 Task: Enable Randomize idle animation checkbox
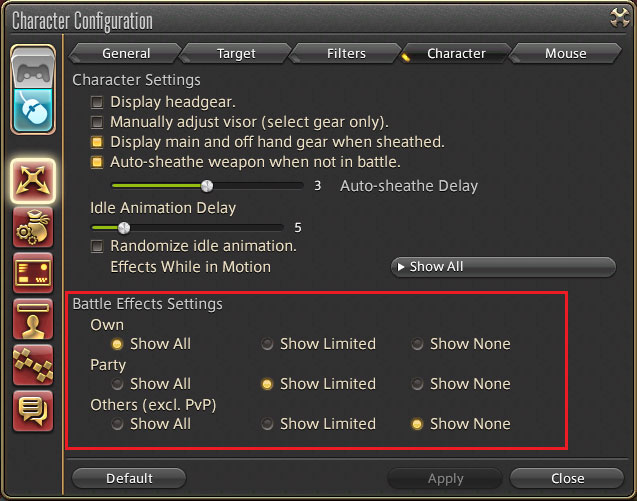97,246
